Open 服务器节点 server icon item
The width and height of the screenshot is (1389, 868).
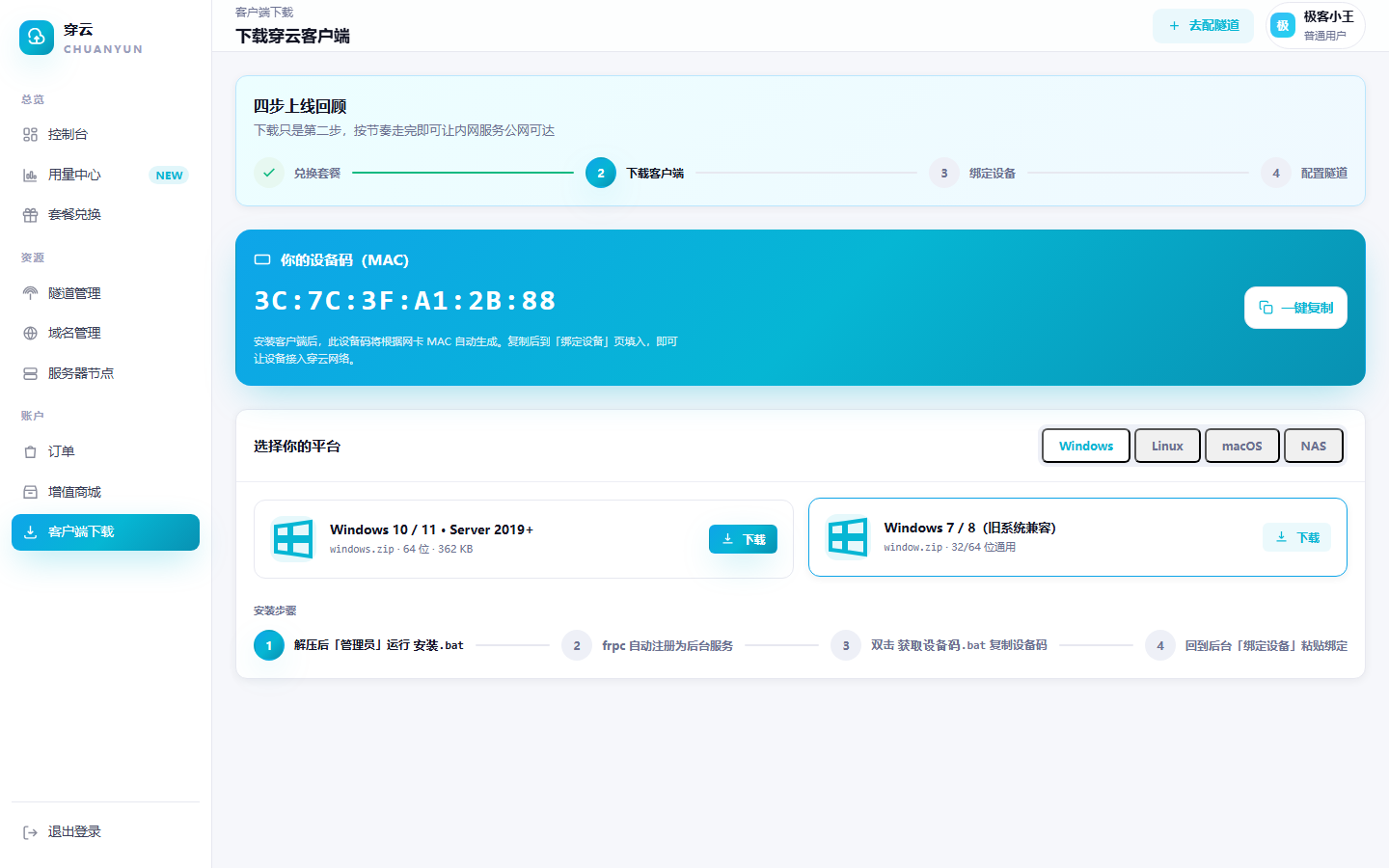(30, 373)
